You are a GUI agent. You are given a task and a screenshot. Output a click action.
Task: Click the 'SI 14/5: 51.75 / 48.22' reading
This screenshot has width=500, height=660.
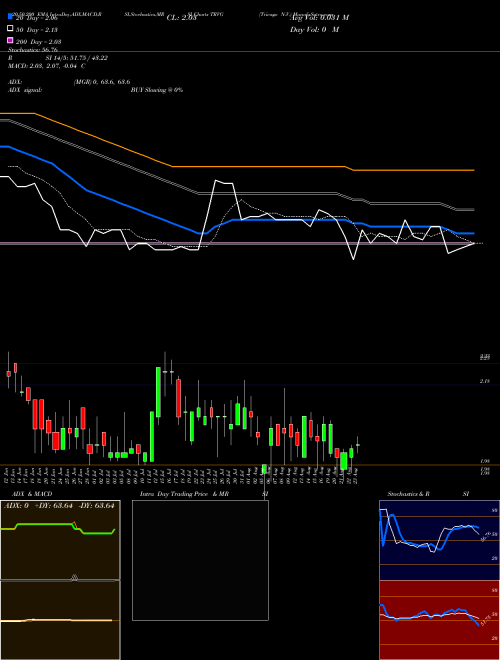(x=77, y=58)
